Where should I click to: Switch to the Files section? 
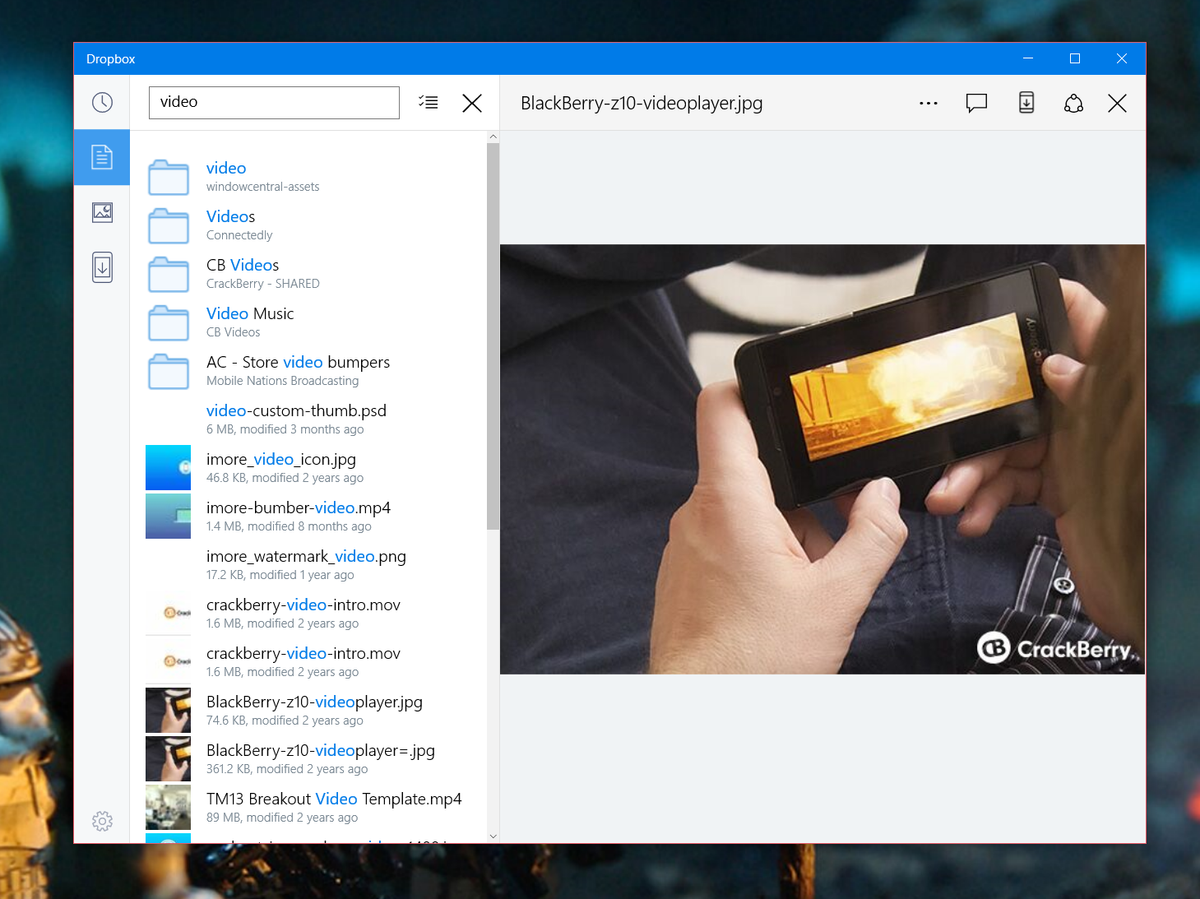(101, 157)
